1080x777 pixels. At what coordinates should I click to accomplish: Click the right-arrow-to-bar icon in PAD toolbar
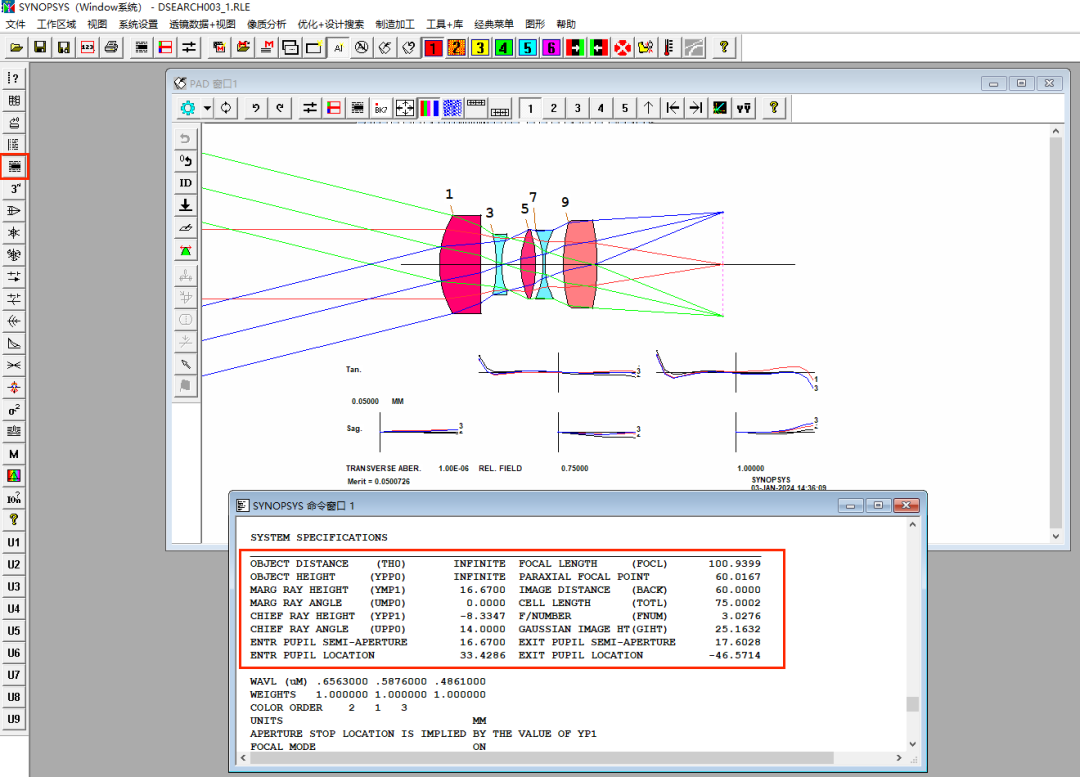[x=696, y=108]
